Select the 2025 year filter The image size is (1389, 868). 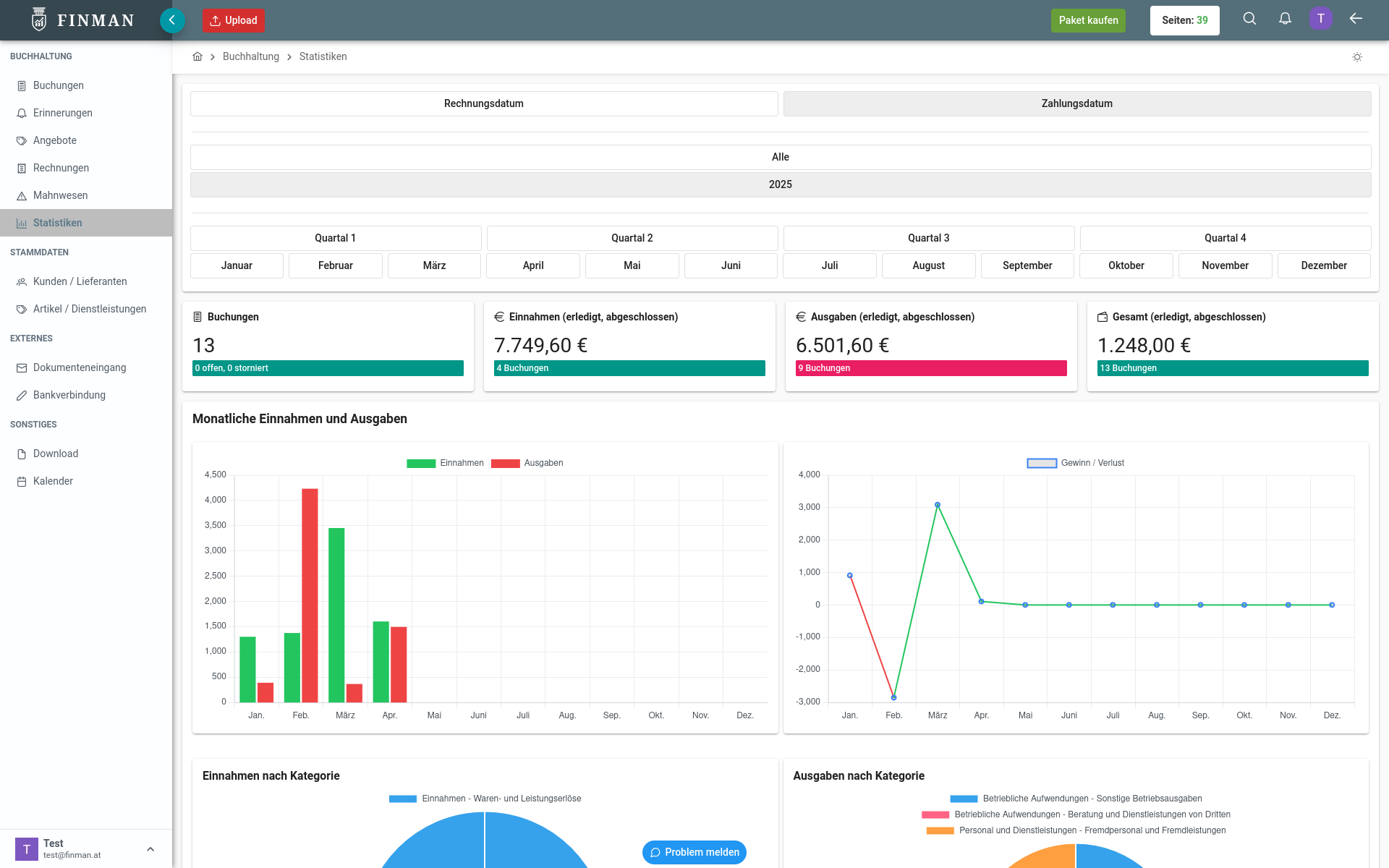click(x=781, y=184)
